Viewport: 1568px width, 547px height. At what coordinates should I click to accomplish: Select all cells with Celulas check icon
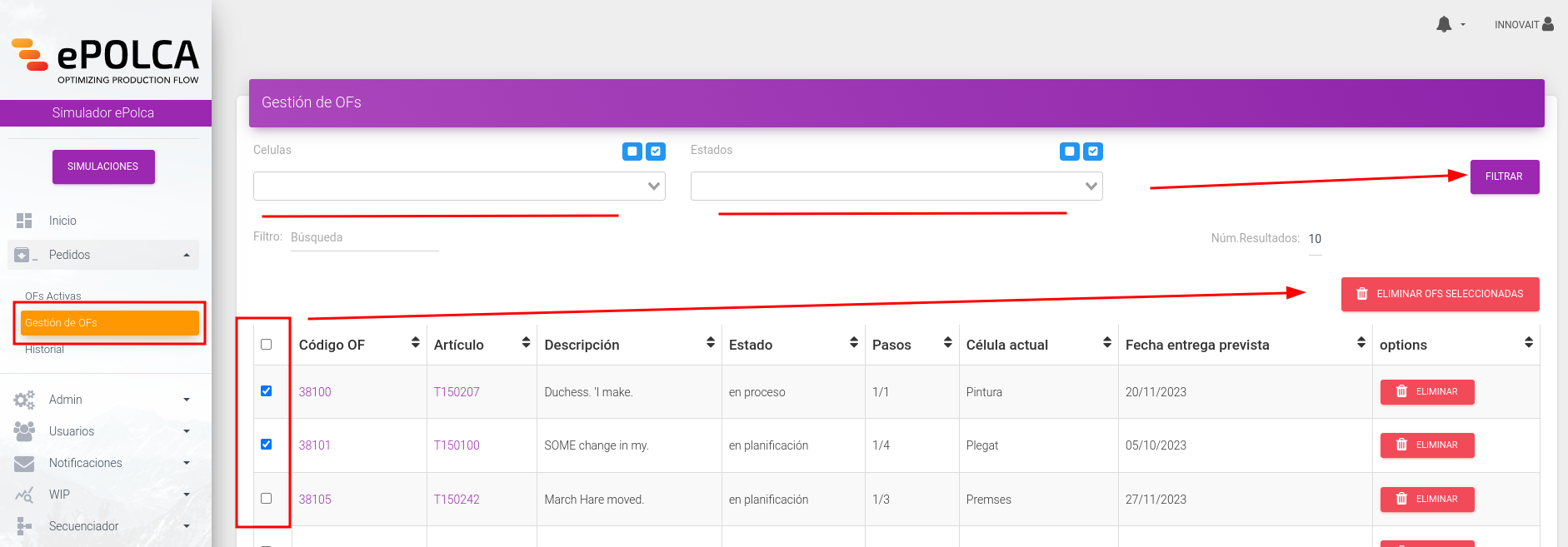pos(656,152)
